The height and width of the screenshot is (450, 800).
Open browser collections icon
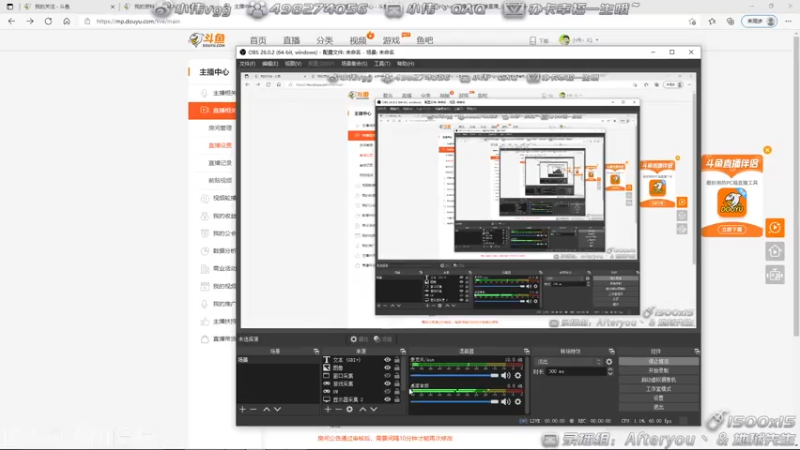731,21
